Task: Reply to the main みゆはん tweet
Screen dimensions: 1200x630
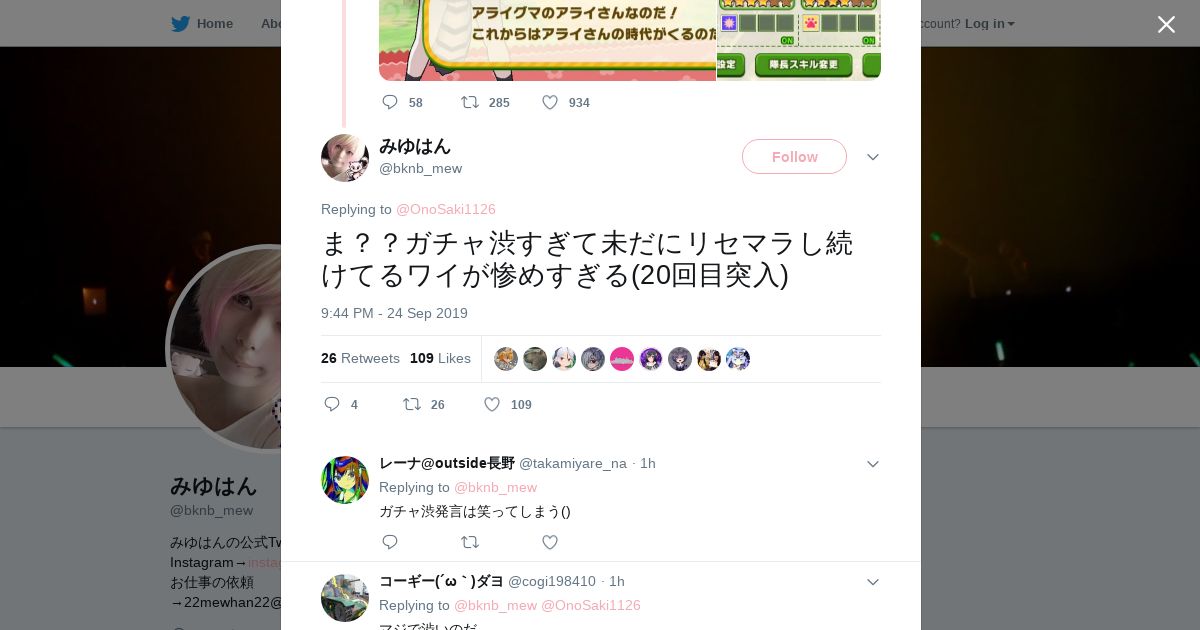Action: click(340, 404)
